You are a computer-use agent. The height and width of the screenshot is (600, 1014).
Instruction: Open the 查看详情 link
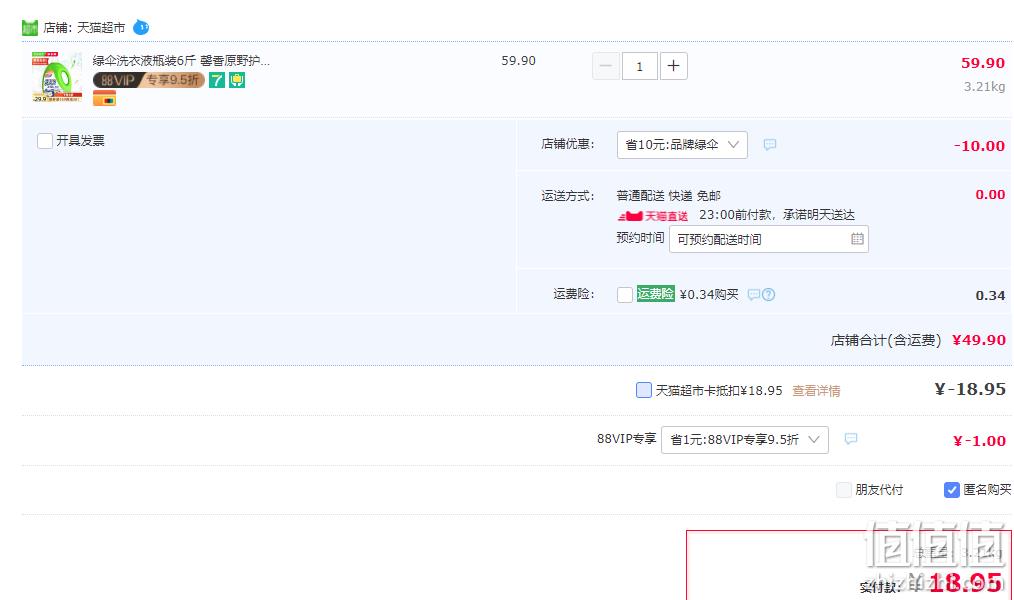(816, 391)
